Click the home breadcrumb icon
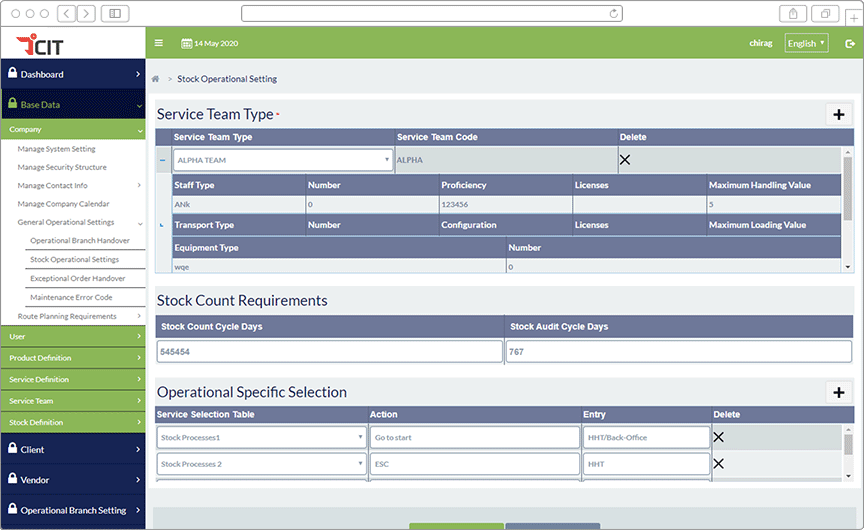The height and width of the screenshot is (530, 864). pos(155,79)
